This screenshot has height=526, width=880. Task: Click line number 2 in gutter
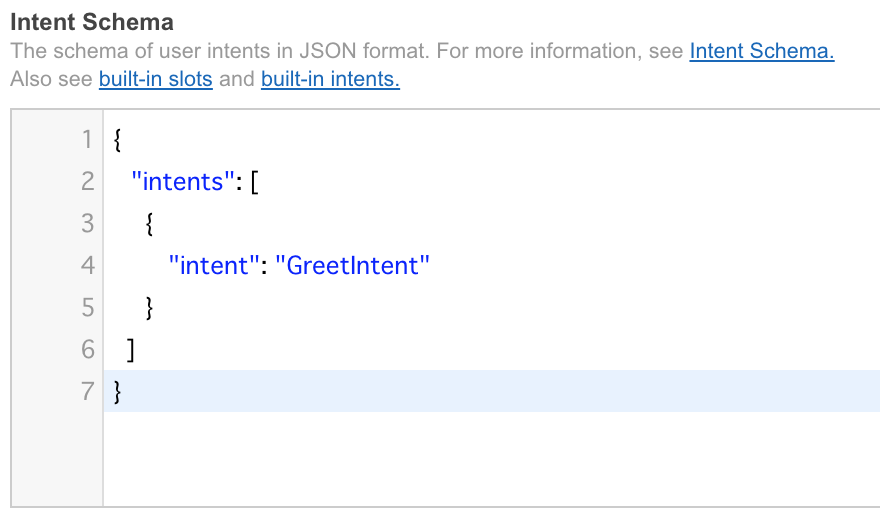87,182
